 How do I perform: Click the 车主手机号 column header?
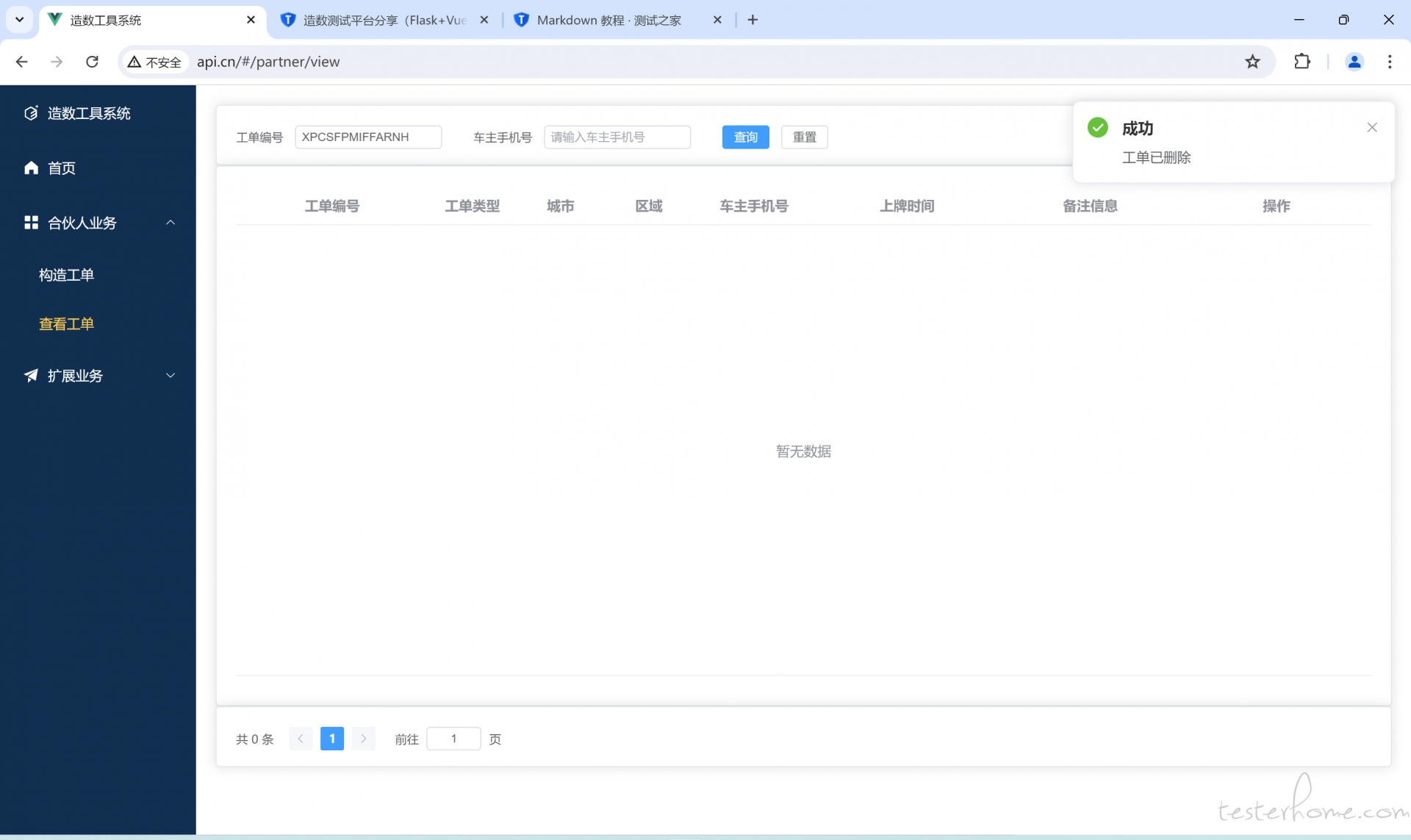[x=754, y=207]
